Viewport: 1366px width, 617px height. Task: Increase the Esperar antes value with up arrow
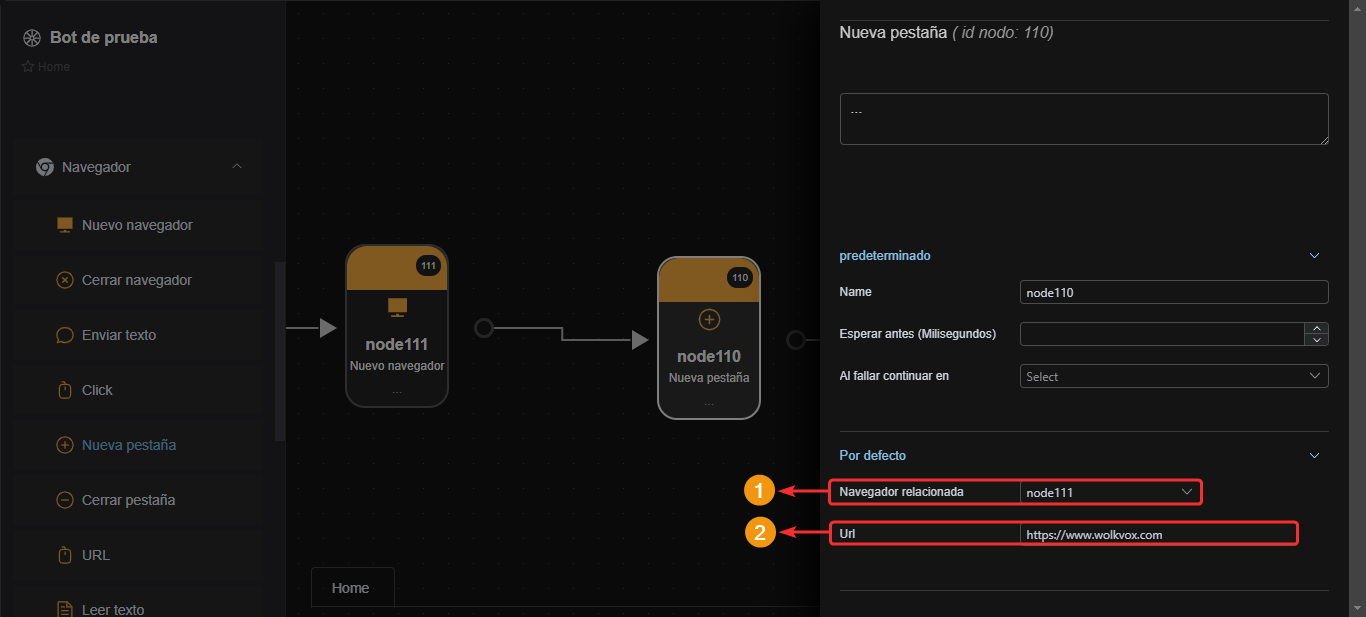coord(1318,328)
